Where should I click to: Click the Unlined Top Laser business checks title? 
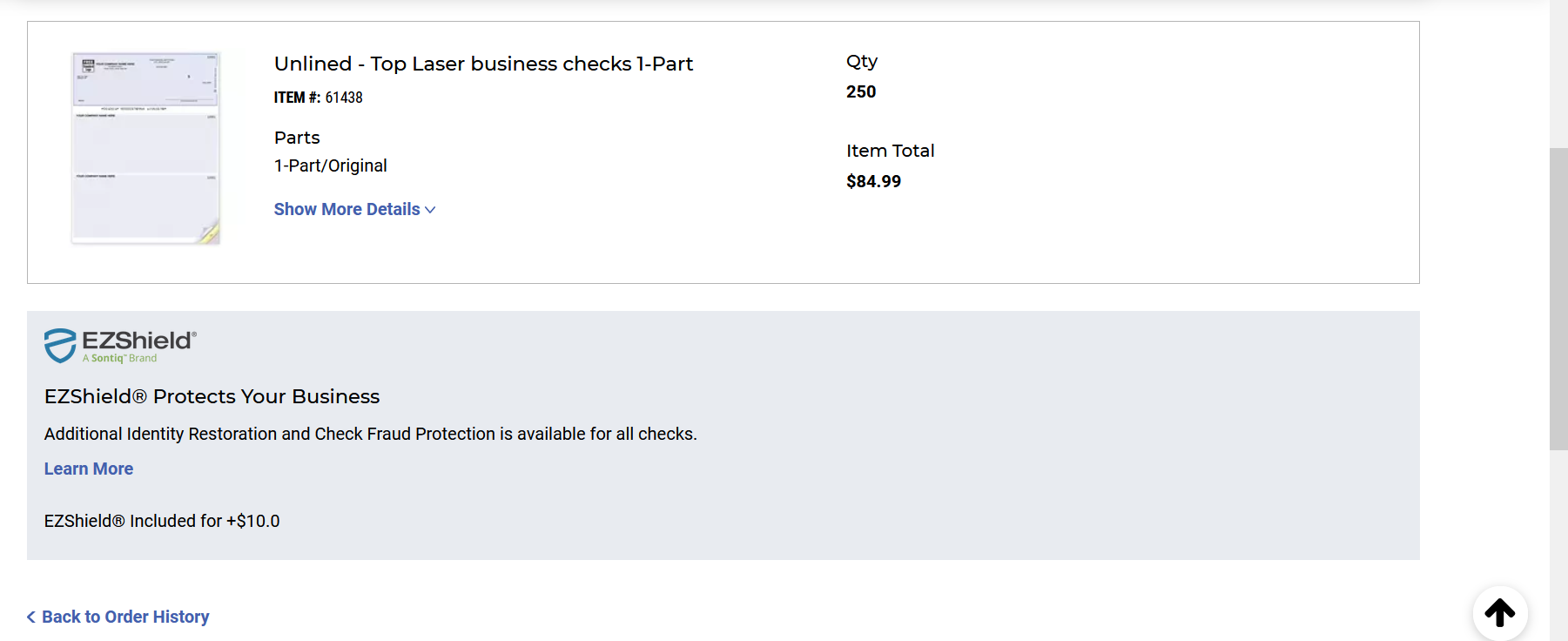(483, 64)
